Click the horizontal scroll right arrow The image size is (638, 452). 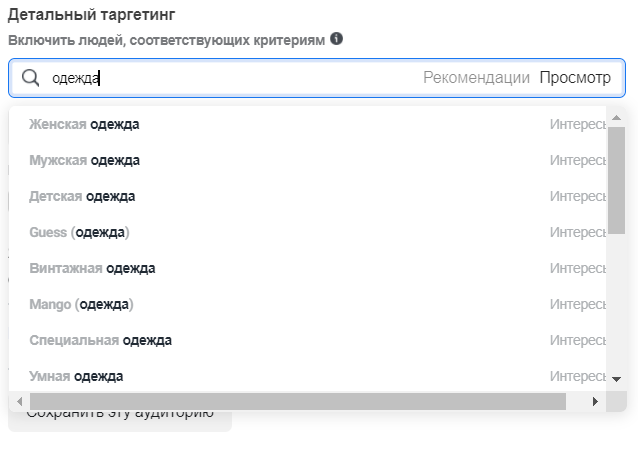point(595,401)
